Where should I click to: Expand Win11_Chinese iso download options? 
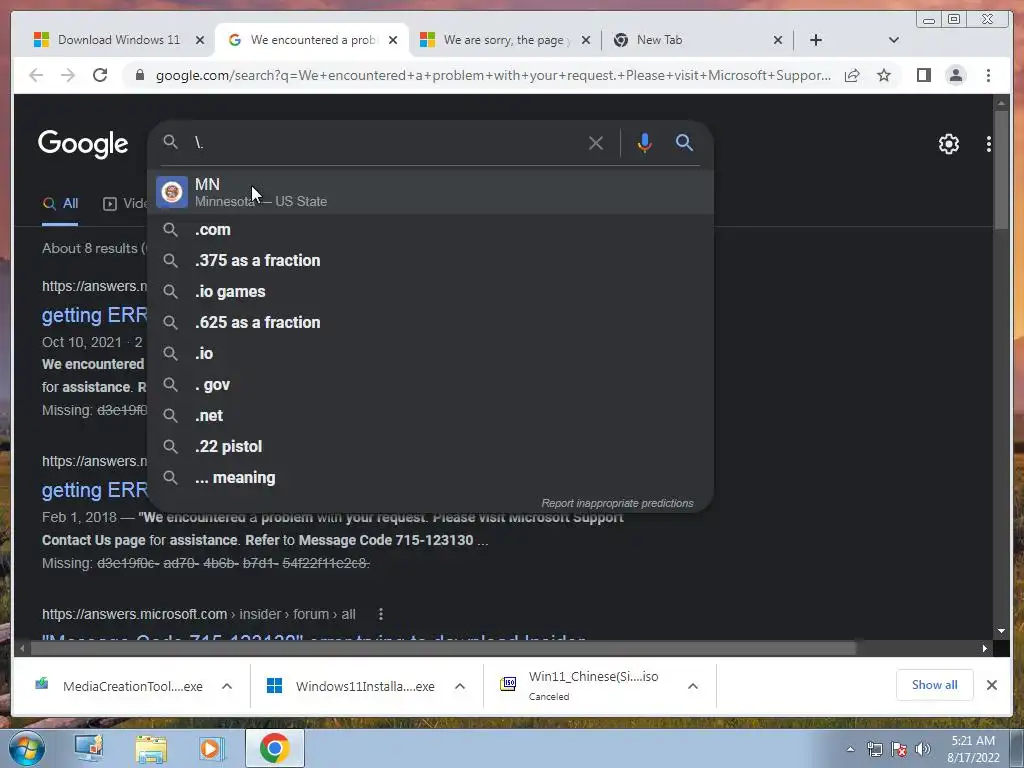pyautogui.click(x=693, y=686)
